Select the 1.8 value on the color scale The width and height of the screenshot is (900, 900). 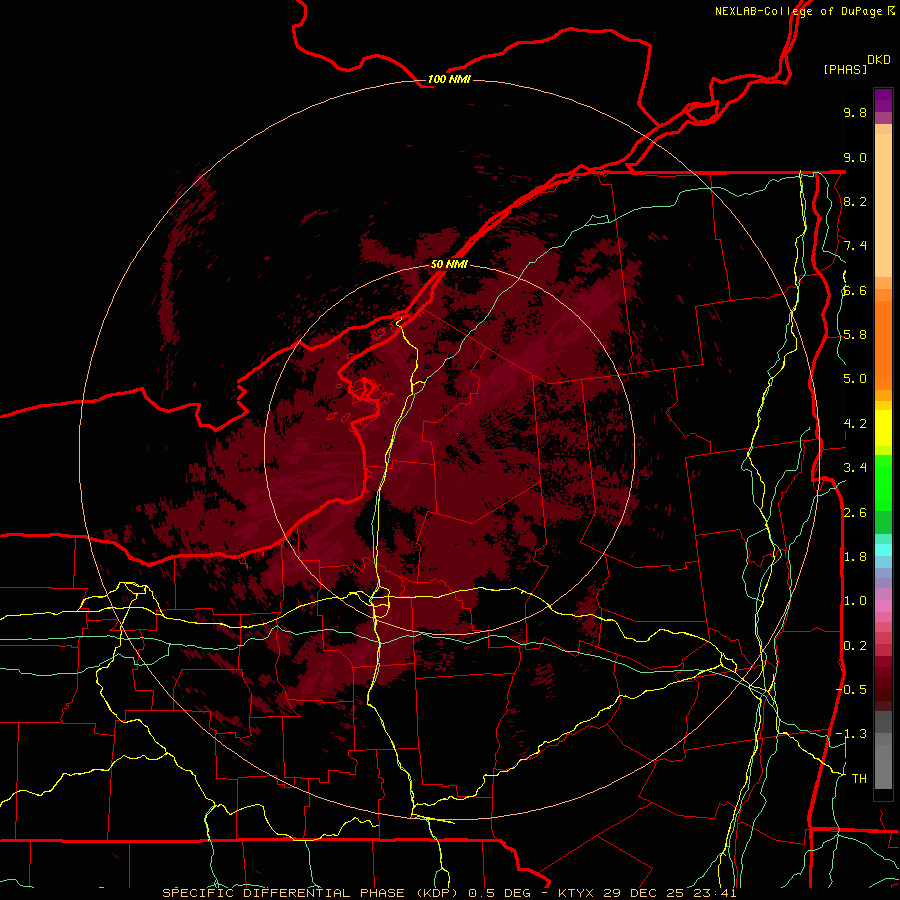pyautogui.click(x=855, y=557)
